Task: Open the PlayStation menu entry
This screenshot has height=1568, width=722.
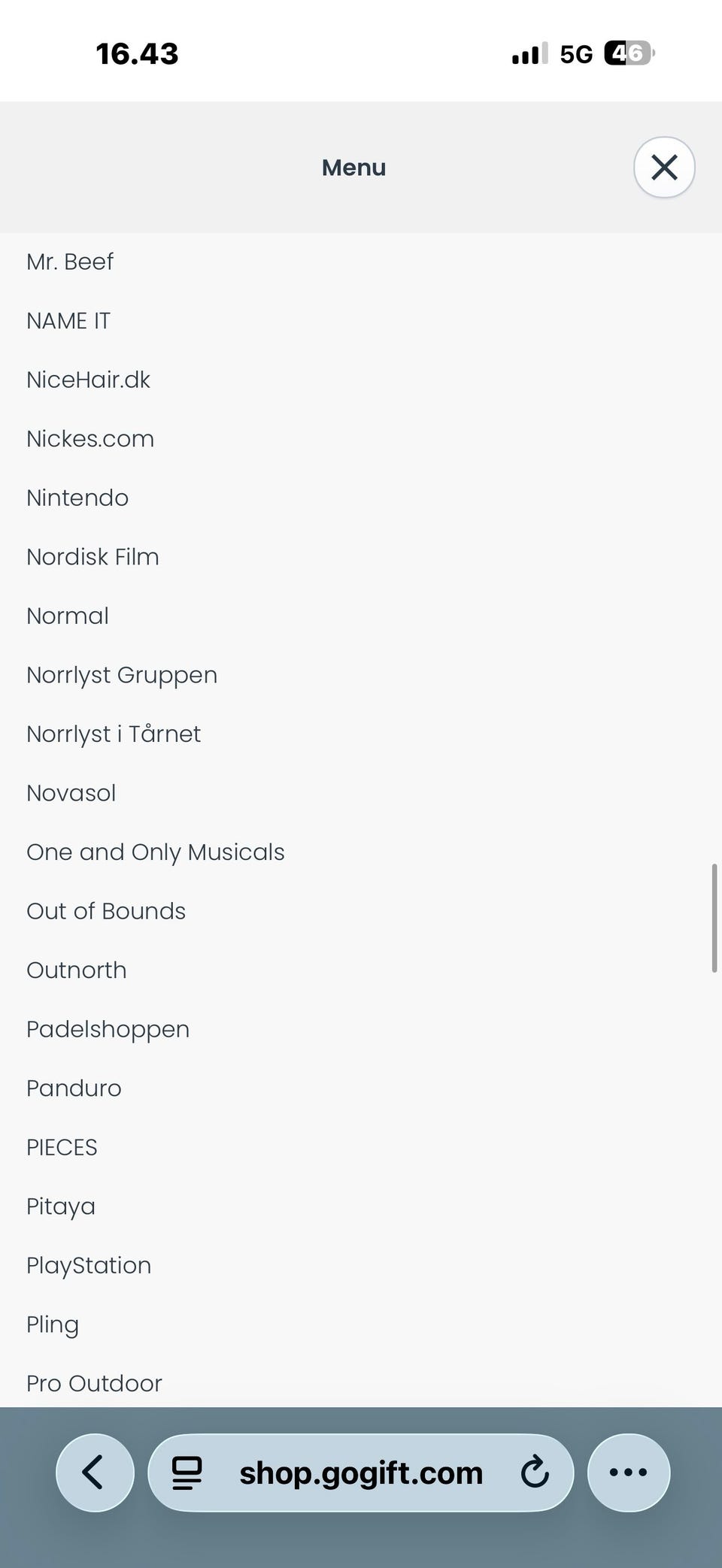Action: pos(89,1265)
